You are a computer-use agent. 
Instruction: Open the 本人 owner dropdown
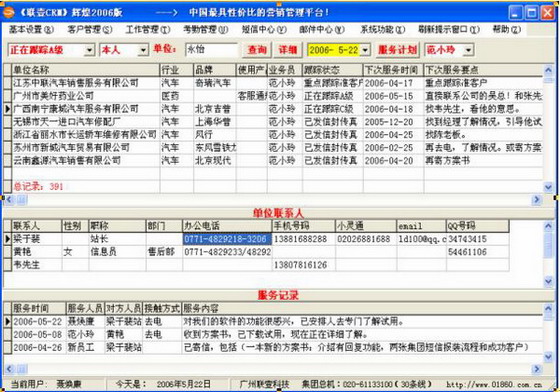(143, 50)
